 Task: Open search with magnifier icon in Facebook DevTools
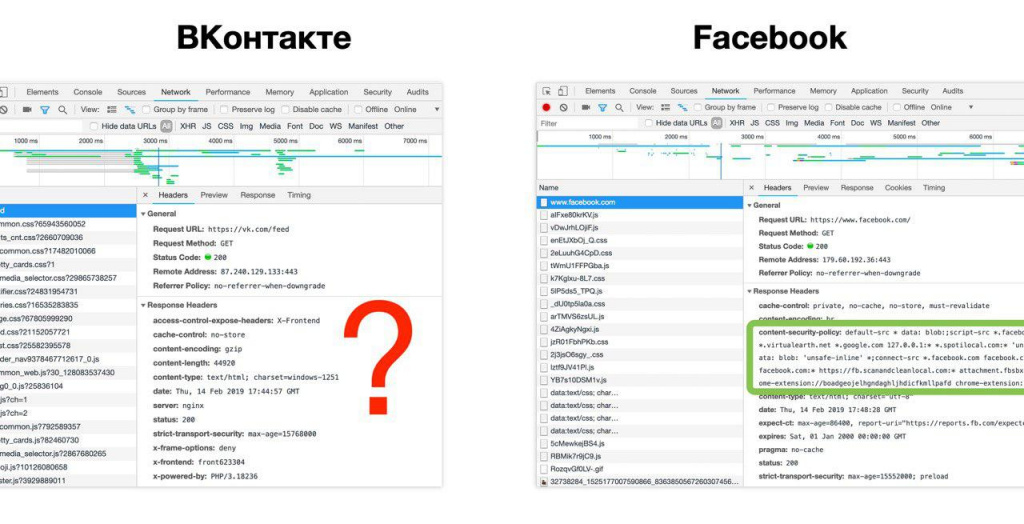(618, 108)
